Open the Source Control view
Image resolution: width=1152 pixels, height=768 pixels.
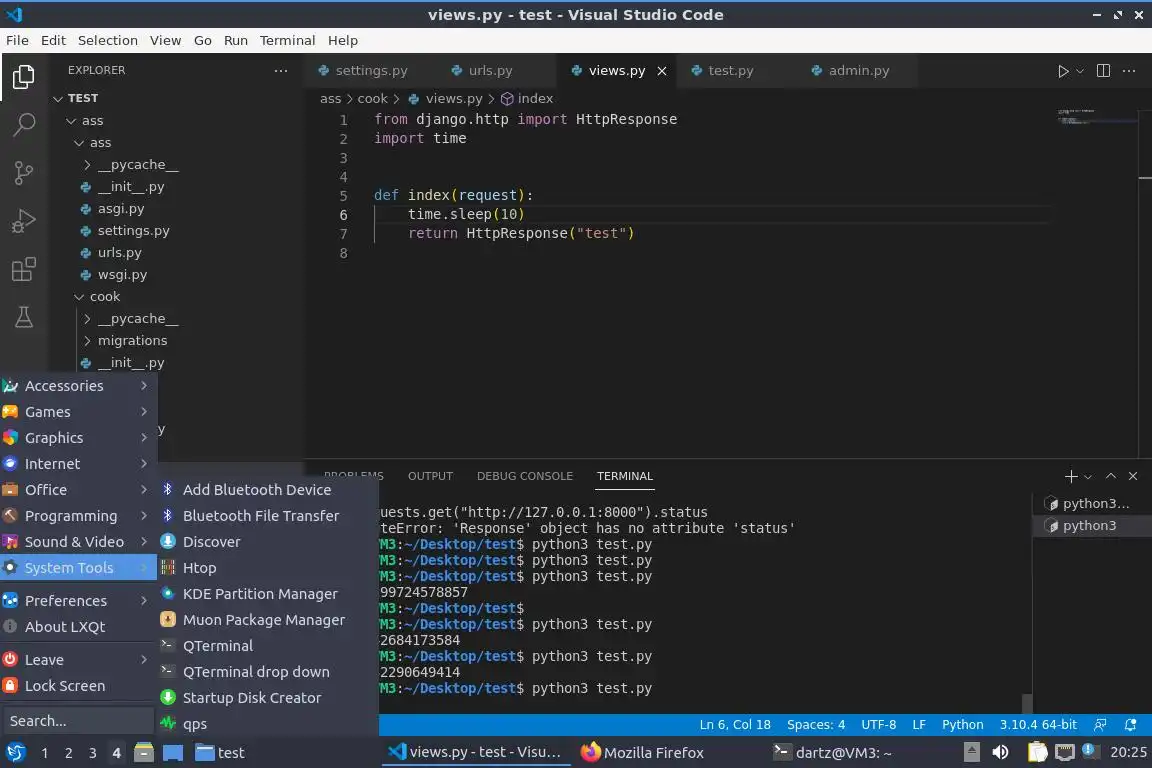(x=24, y=173)
